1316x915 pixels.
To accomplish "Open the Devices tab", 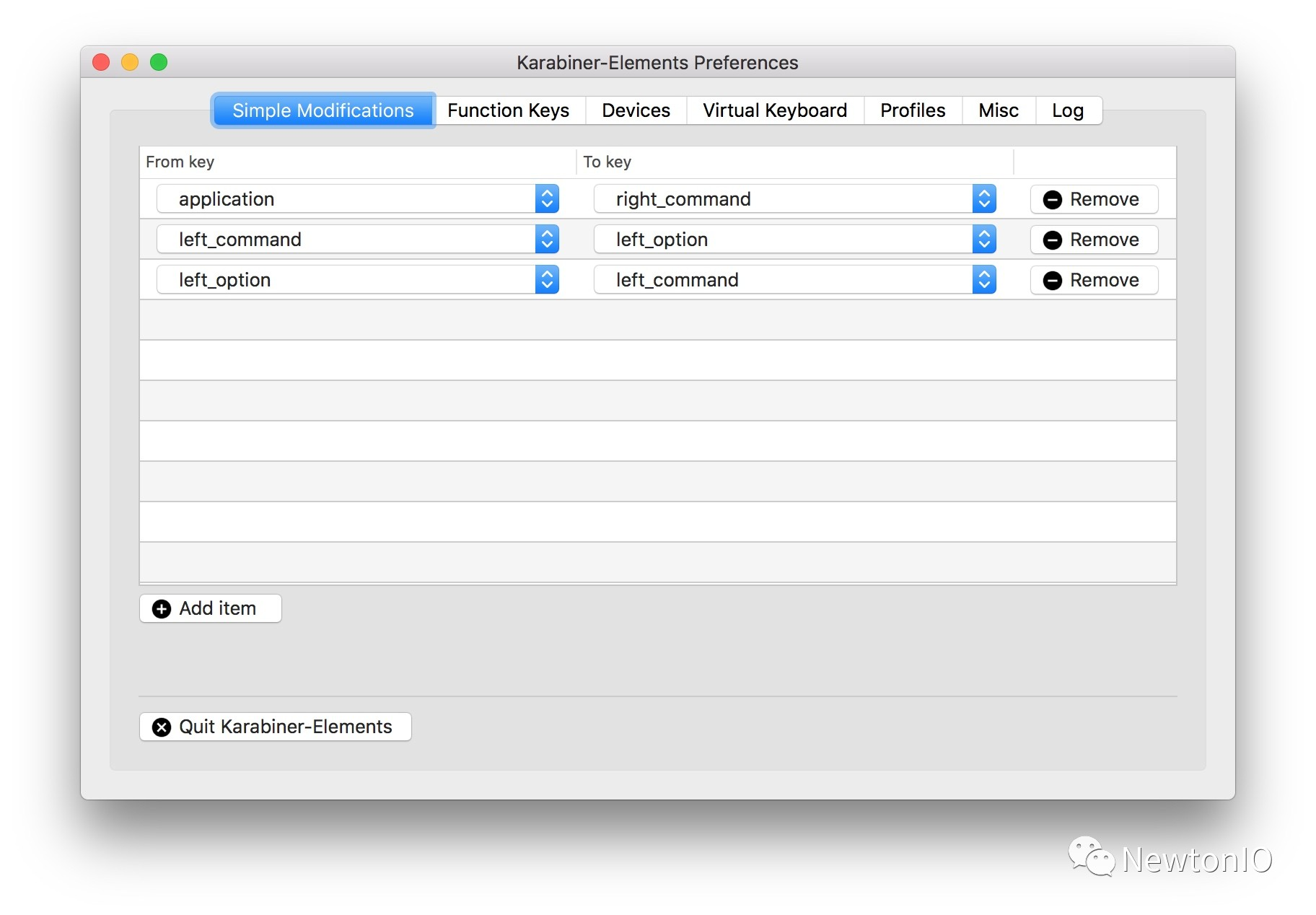I will pos(636,110).
